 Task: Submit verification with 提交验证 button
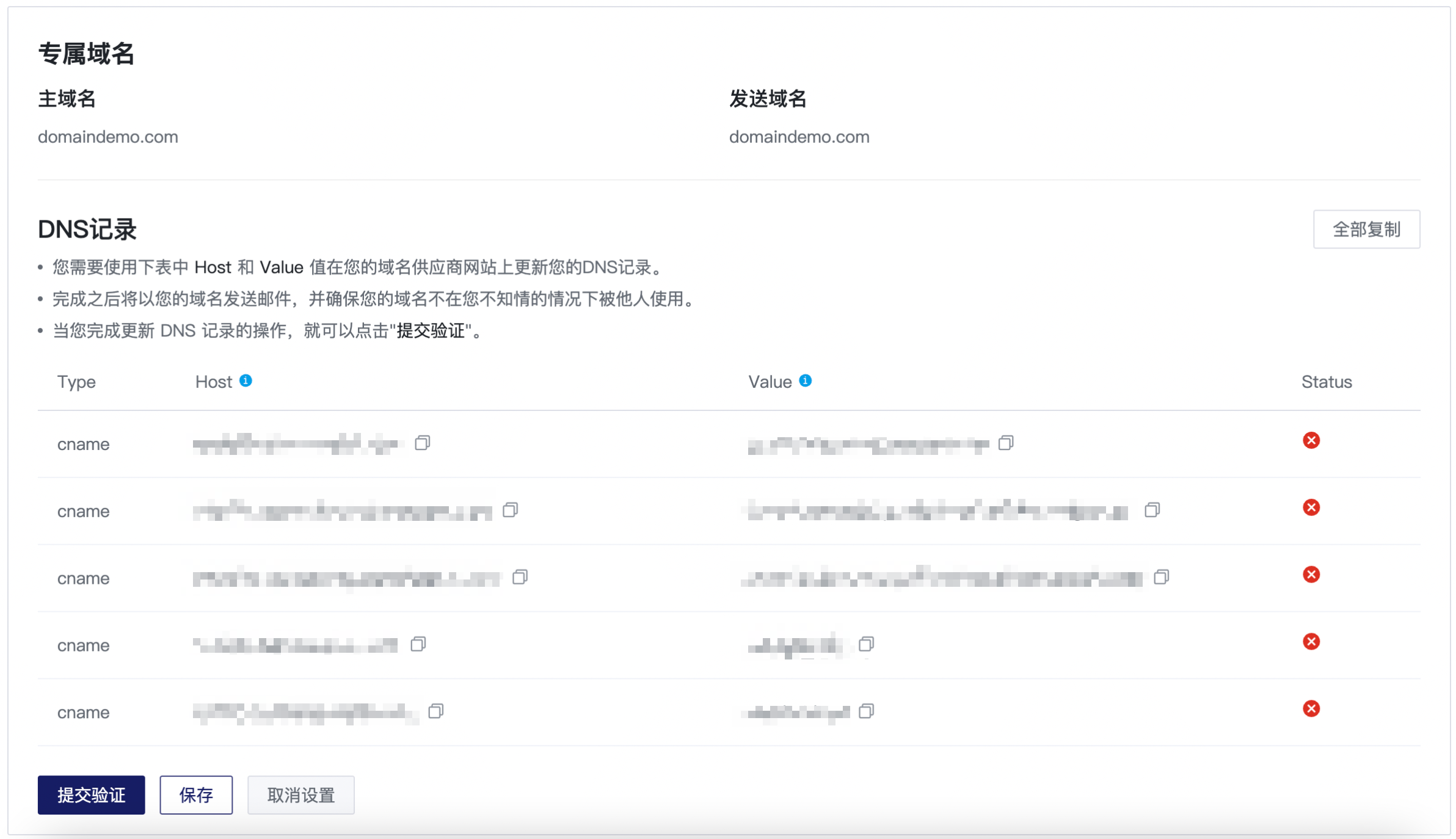pos(91,795)
